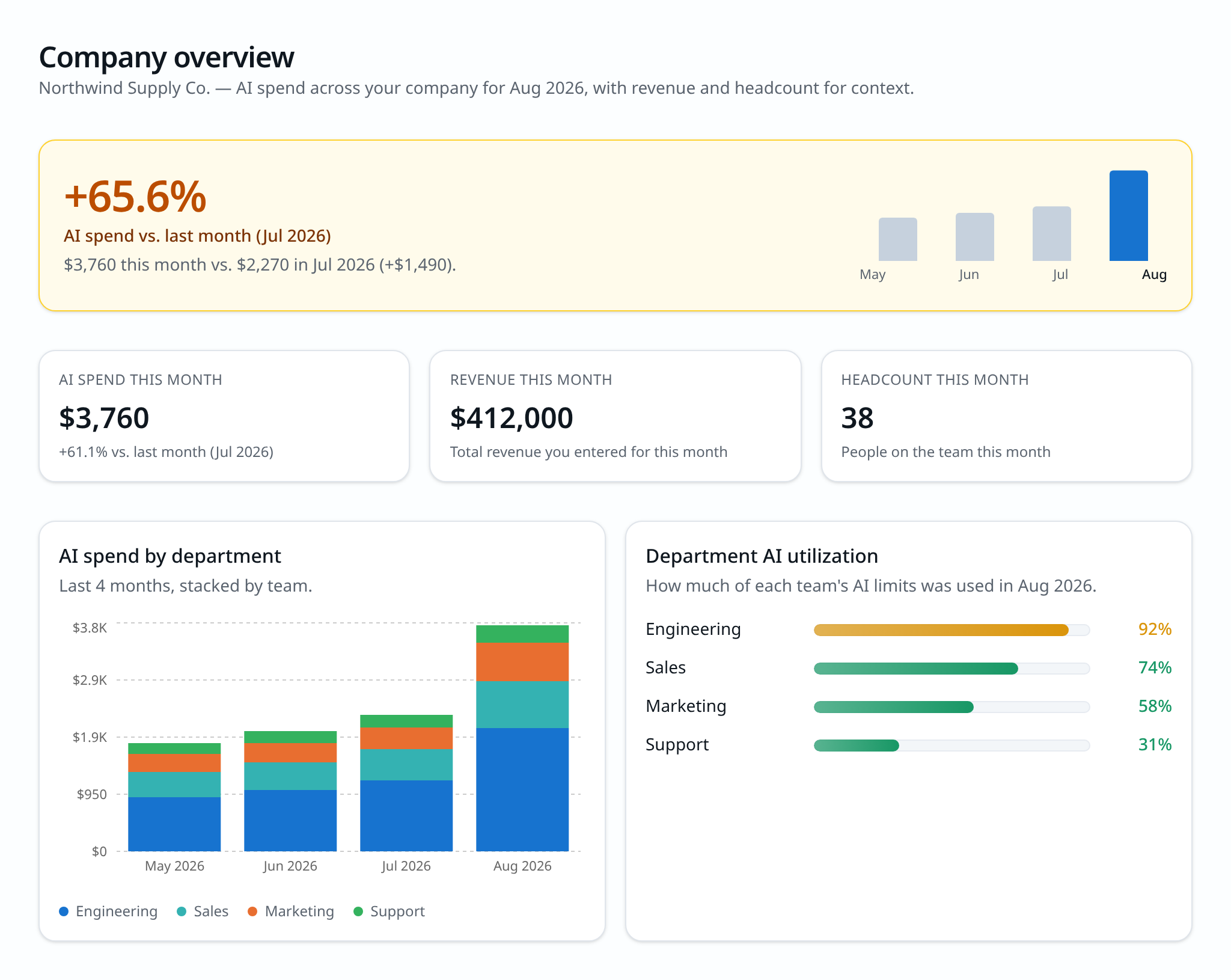This screenshot has height=980, width=1231.
Task: Click the +61.1% vs. last month text
Action: pos(166,452)
